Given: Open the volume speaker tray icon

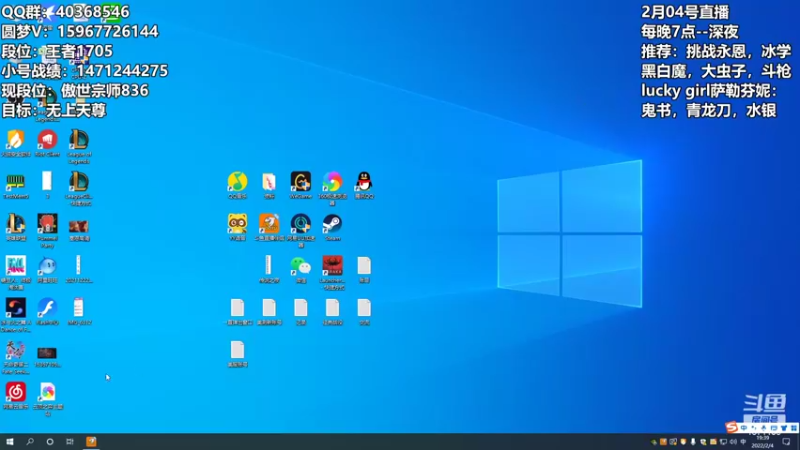Looking at the screenshot, I should (733, 442).
